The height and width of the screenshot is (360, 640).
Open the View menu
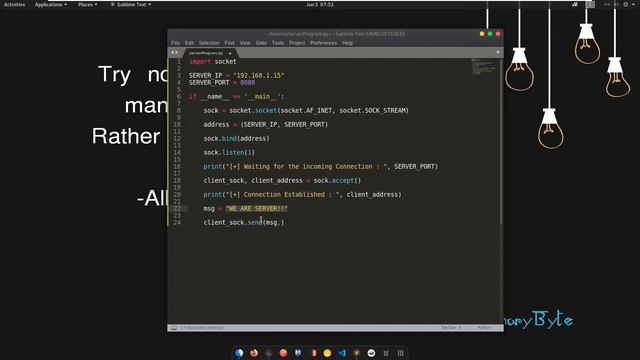pos(245,43)
